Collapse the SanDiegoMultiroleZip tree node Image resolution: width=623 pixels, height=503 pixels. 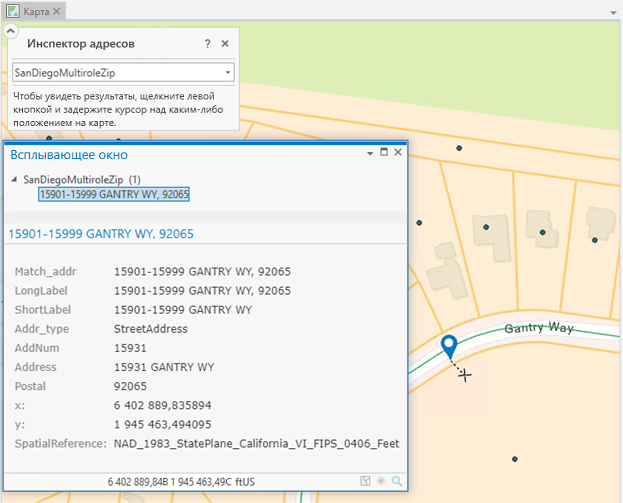pos(14,179)
